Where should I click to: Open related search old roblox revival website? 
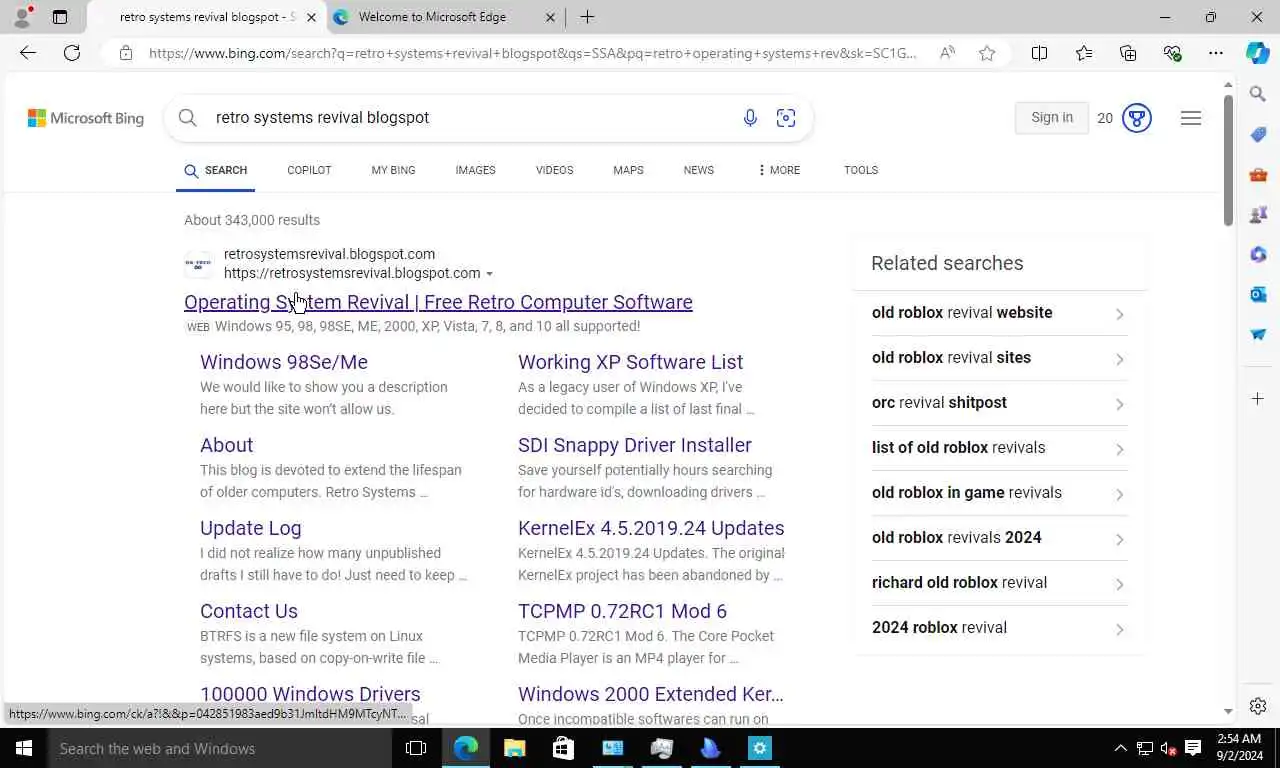click(x=1000, y=313)
